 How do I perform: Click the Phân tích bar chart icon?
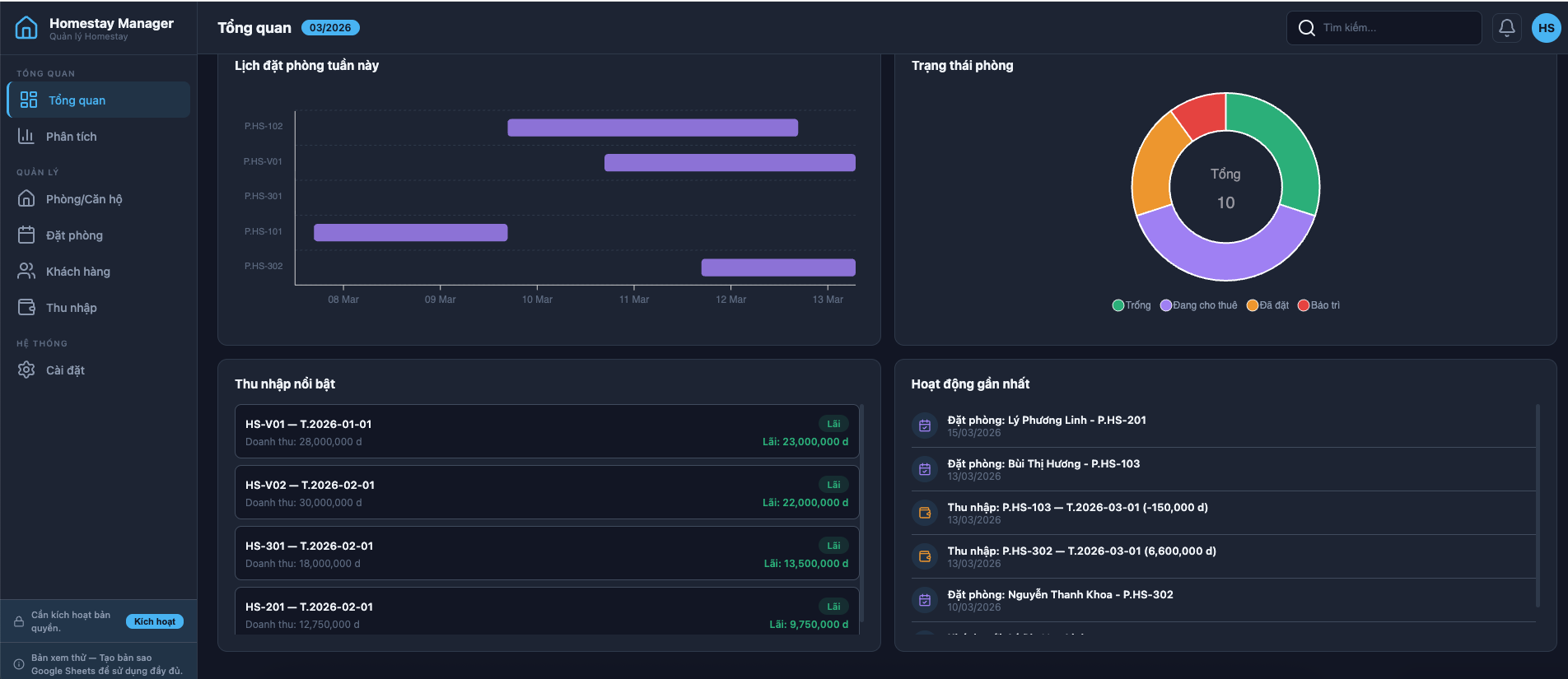(26, 137)
